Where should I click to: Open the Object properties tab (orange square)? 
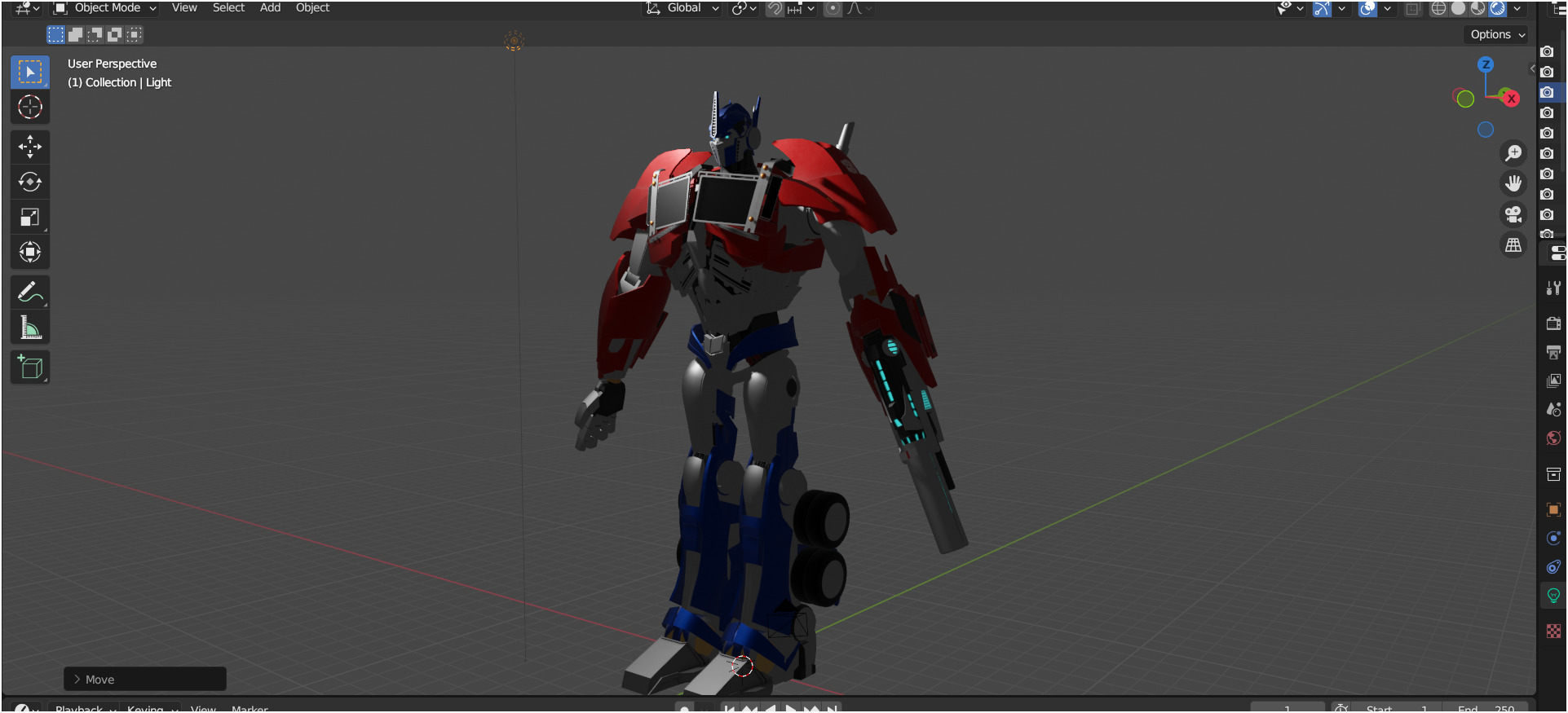(x=1553, y=510)
